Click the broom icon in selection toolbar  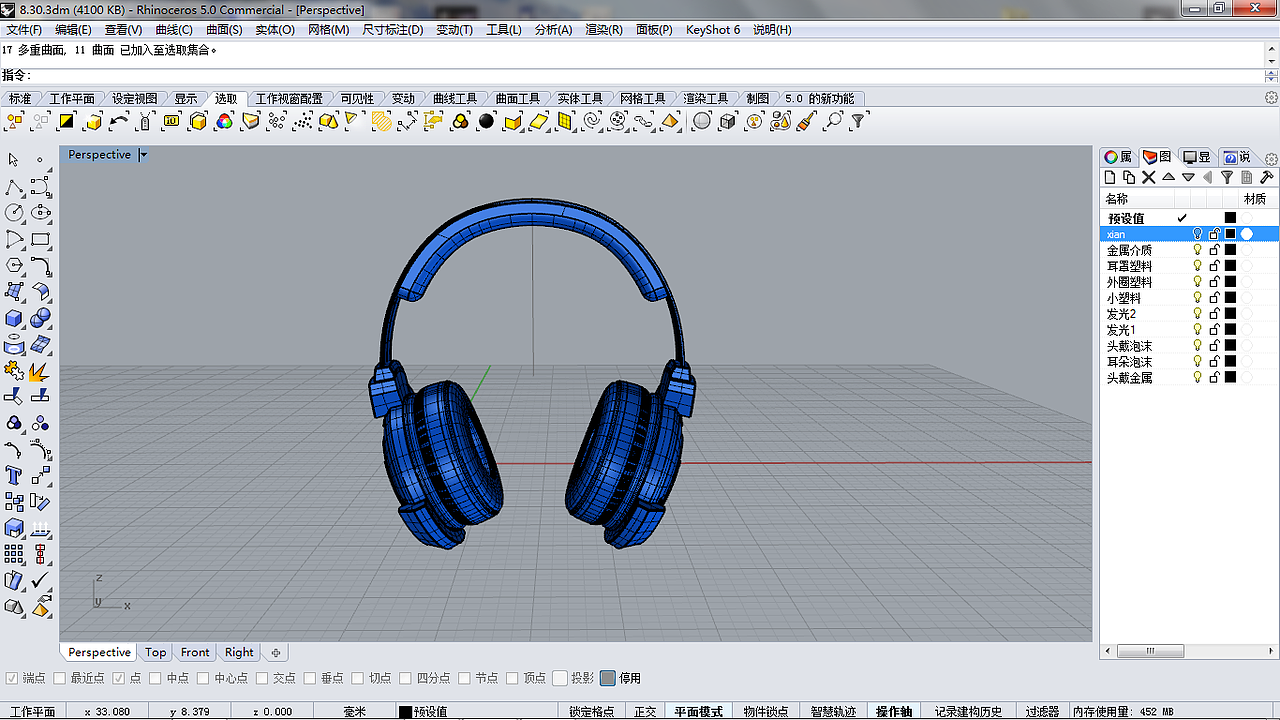(807, 121)
